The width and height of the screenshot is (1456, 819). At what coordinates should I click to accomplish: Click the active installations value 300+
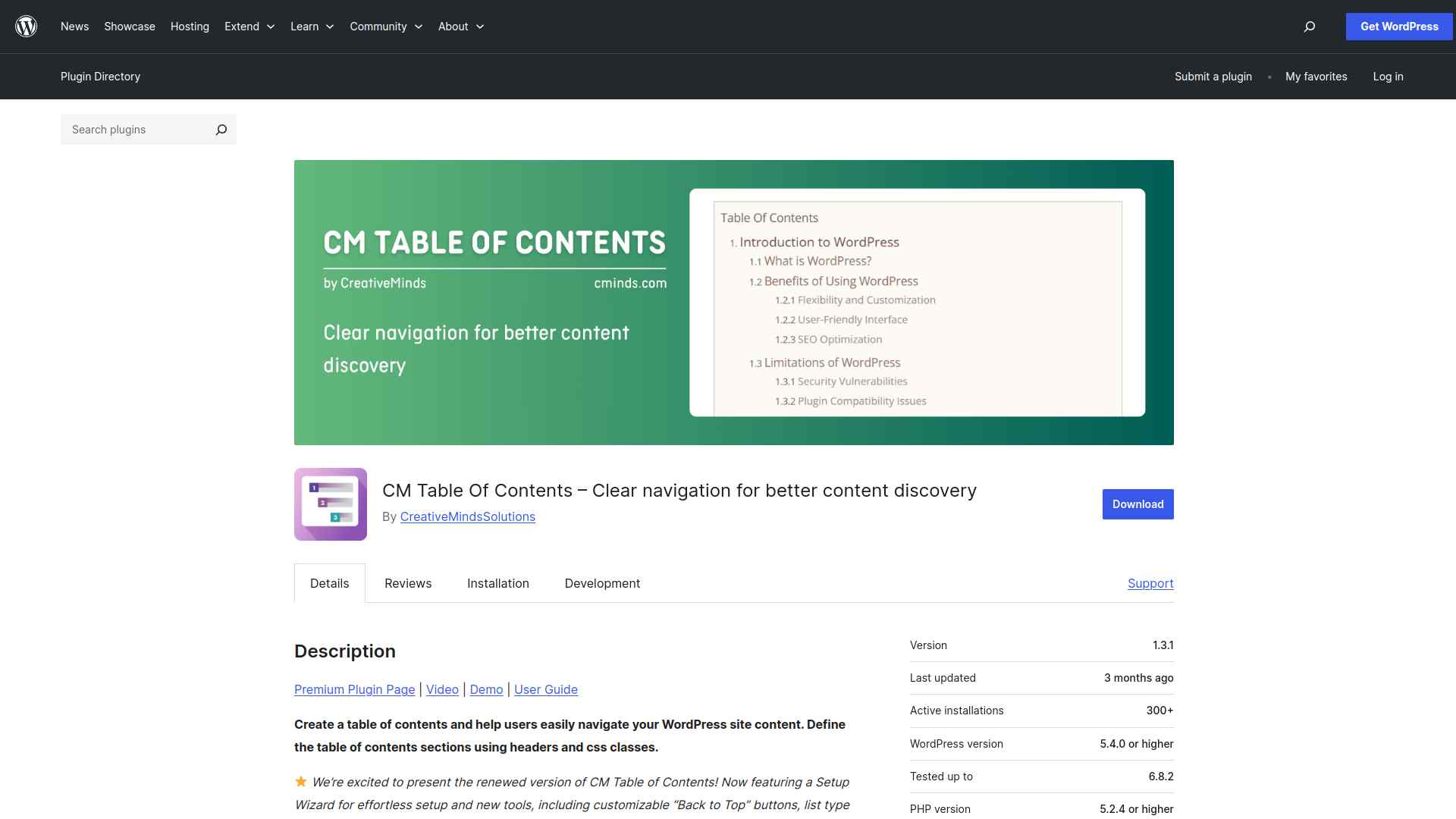point(1160,711)
